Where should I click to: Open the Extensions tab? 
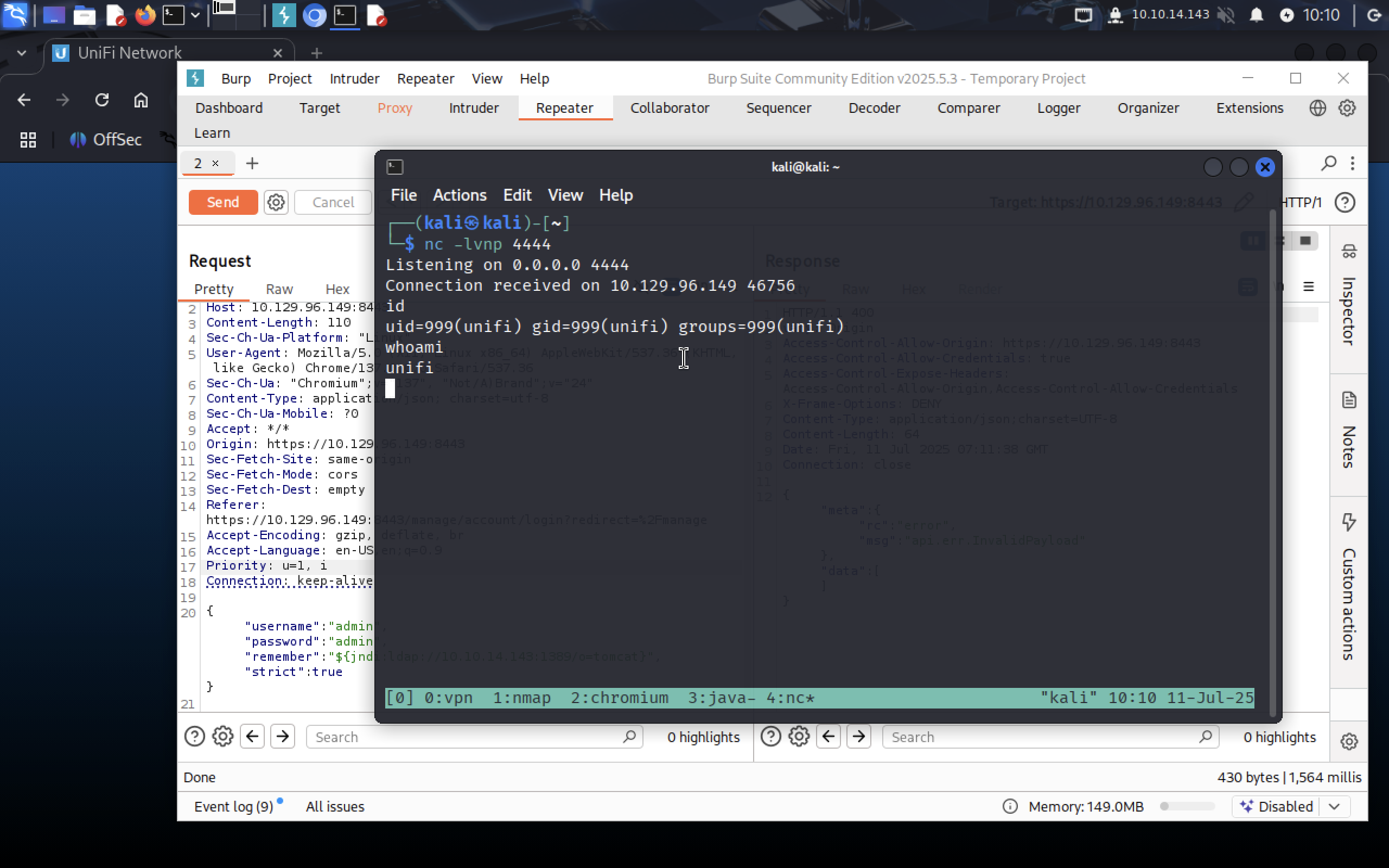coord(1250,108)
